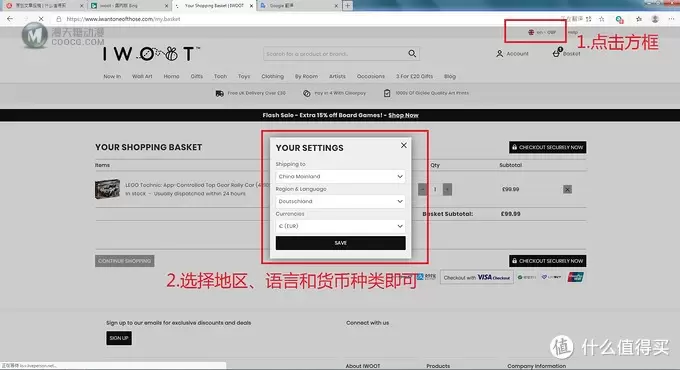
Task: Open the By Room menu
Action: click(306, 76)
